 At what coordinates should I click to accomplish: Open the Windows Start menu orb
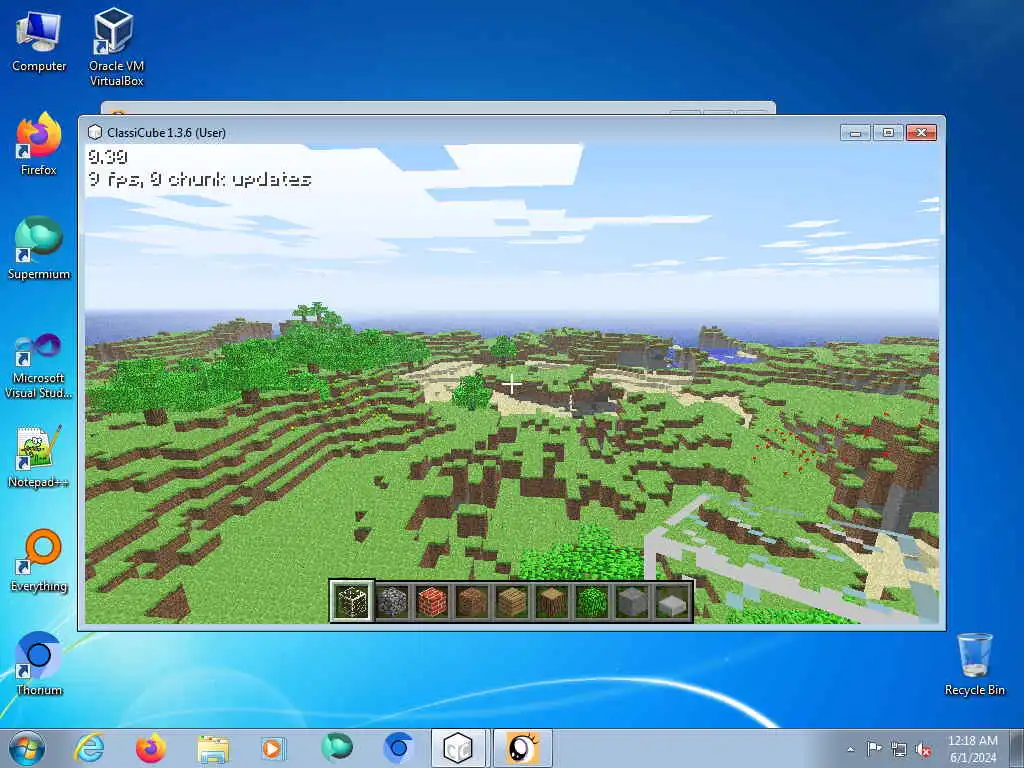click(x=27, y=748)
